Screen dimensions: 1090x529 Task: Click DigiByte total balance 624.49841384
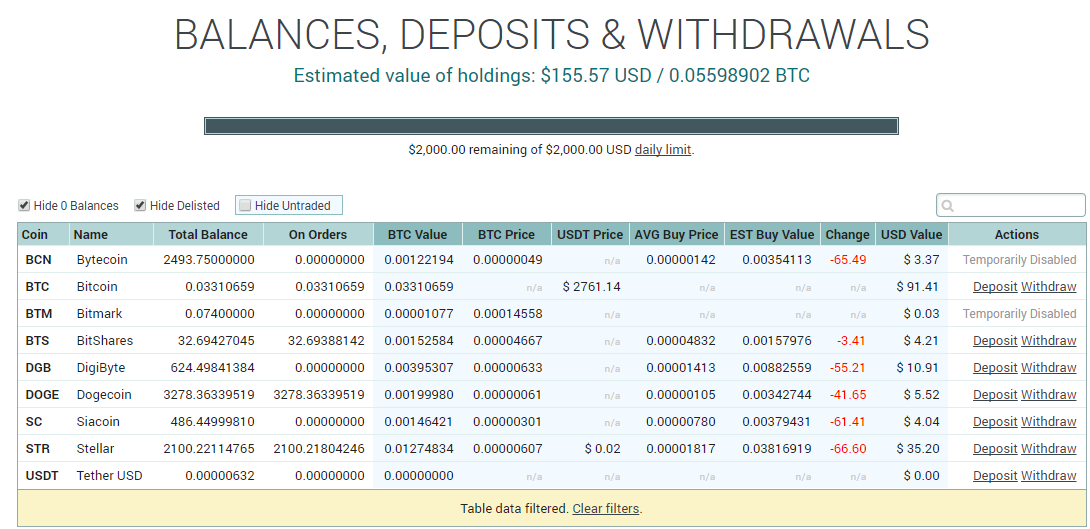pyautogui.click(x=212, y=368)
